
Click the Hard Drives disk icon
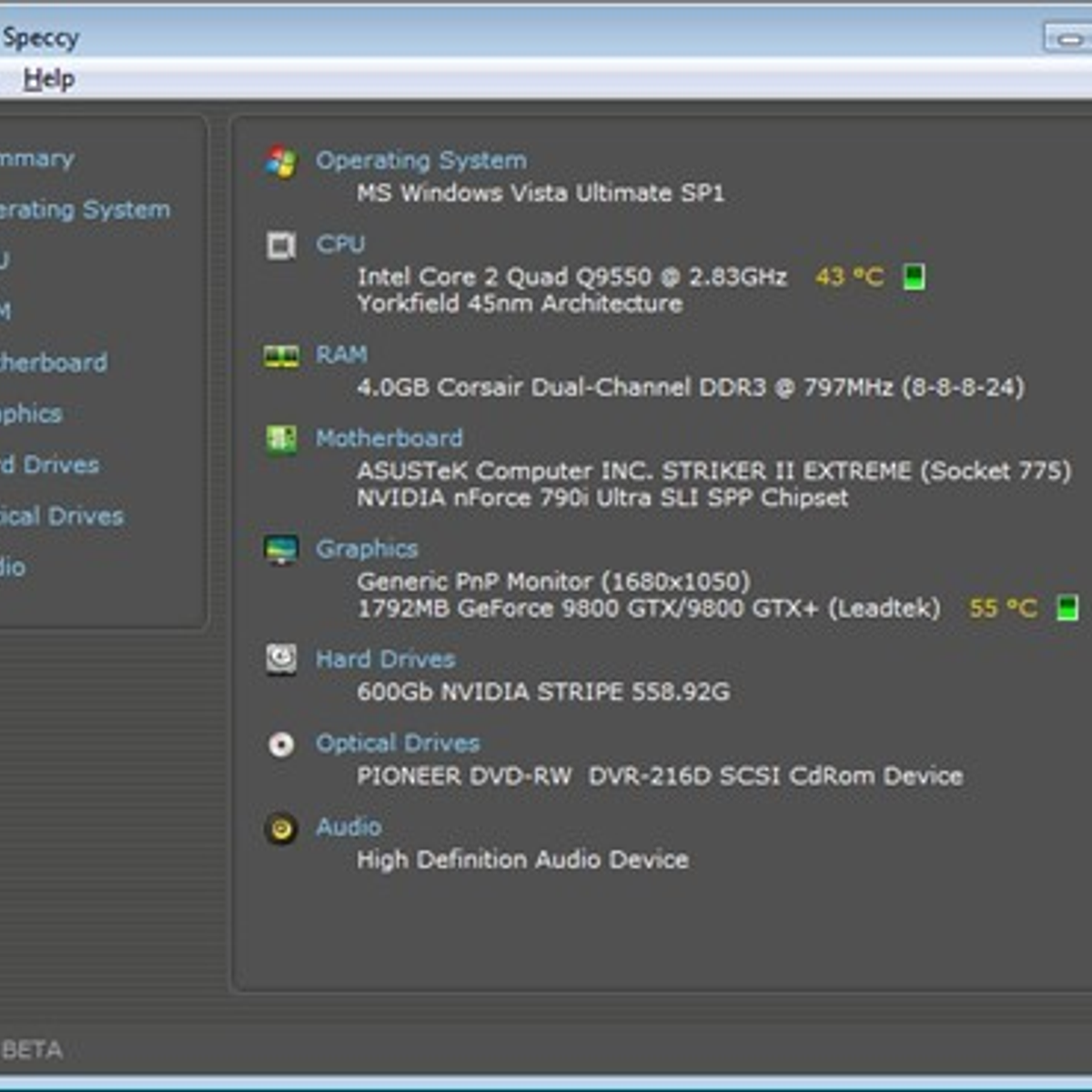coord(281,659)
